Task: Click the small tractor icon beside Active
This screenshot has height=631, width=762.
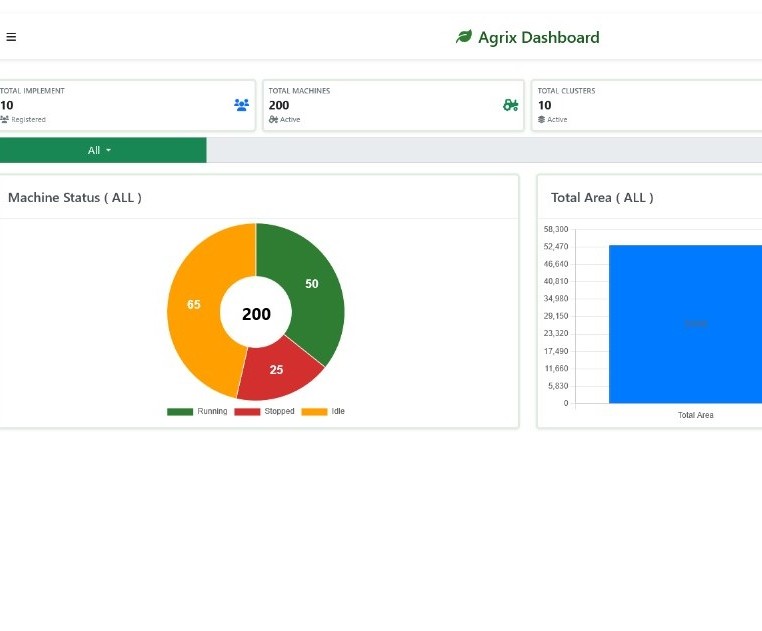Action: click(273, 119)
